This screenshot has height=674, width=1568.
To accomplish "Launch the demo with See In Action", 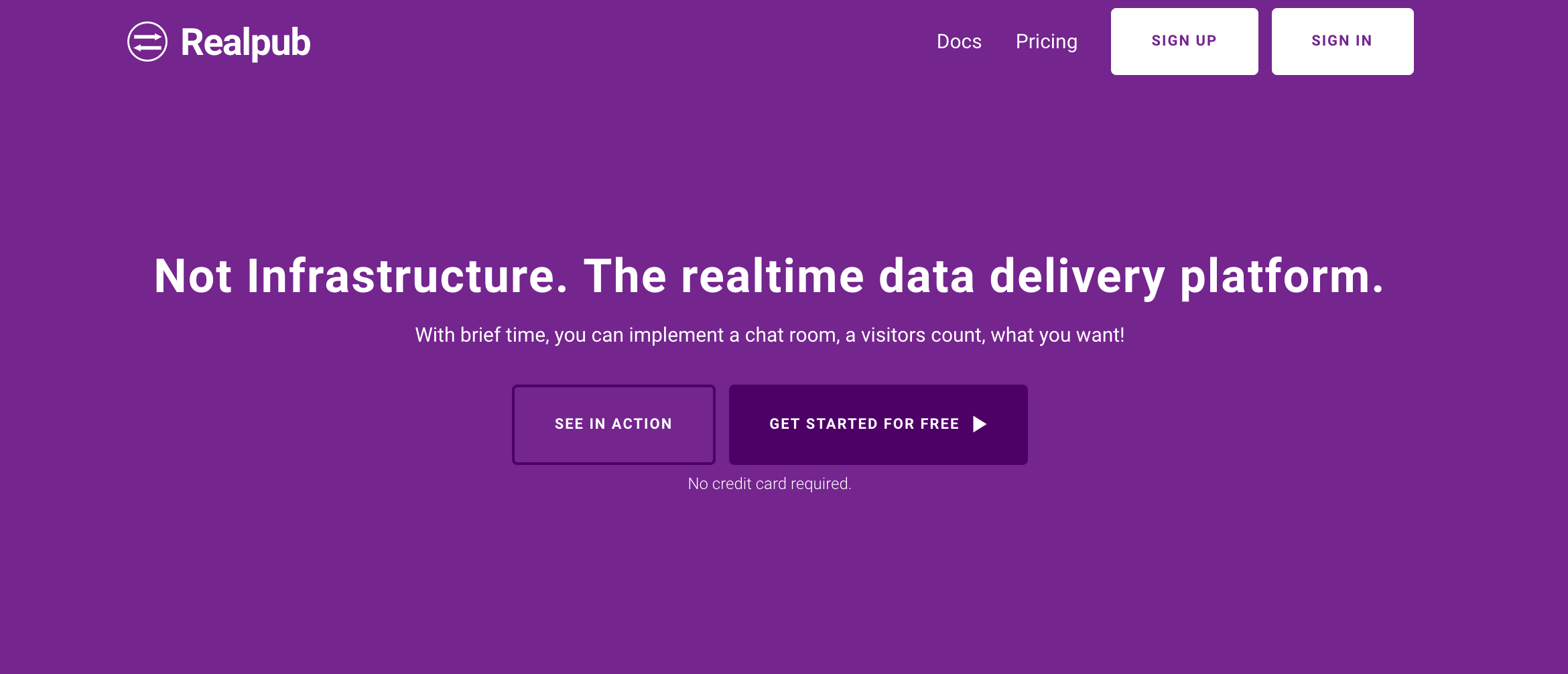I will 613,424.
